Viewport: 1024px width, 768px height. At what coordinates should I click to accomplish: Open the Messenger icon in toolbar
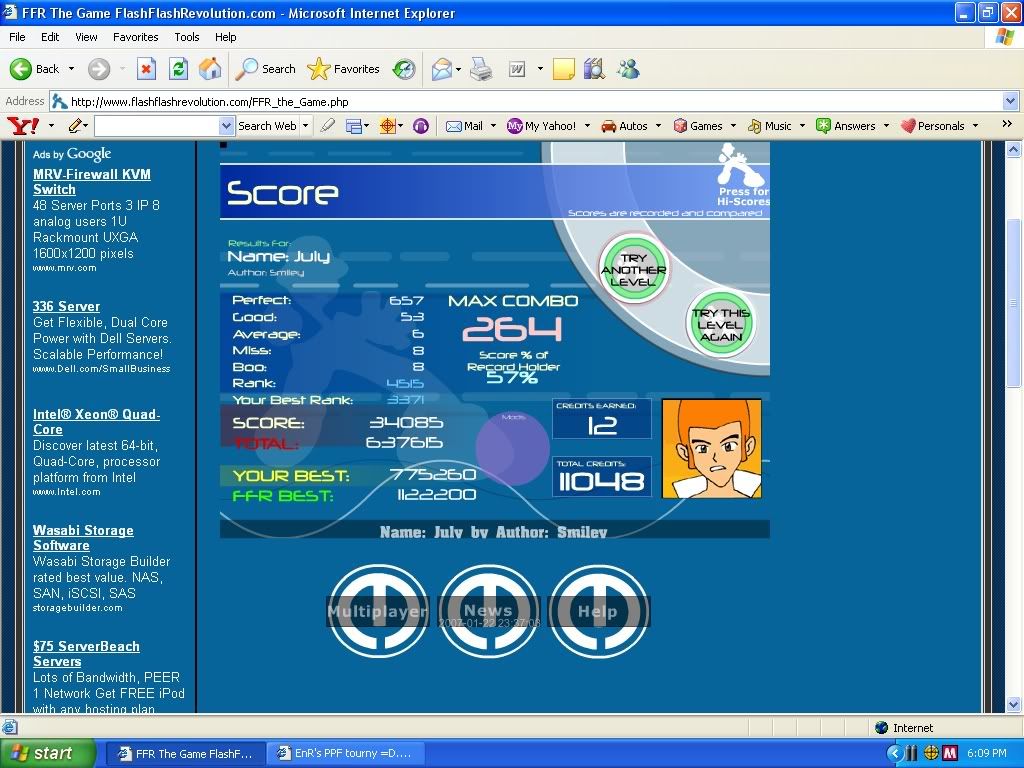[628, 69]
